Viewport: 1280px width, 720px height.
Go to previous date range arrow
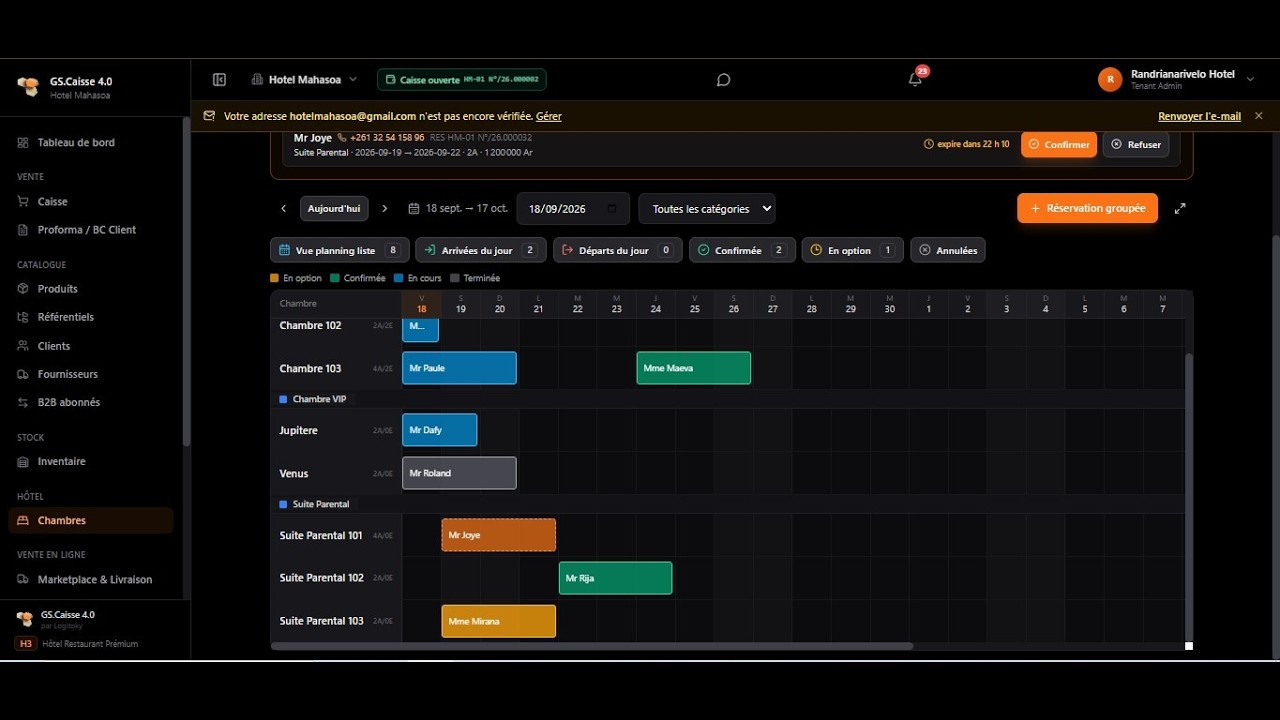(284, 209)
